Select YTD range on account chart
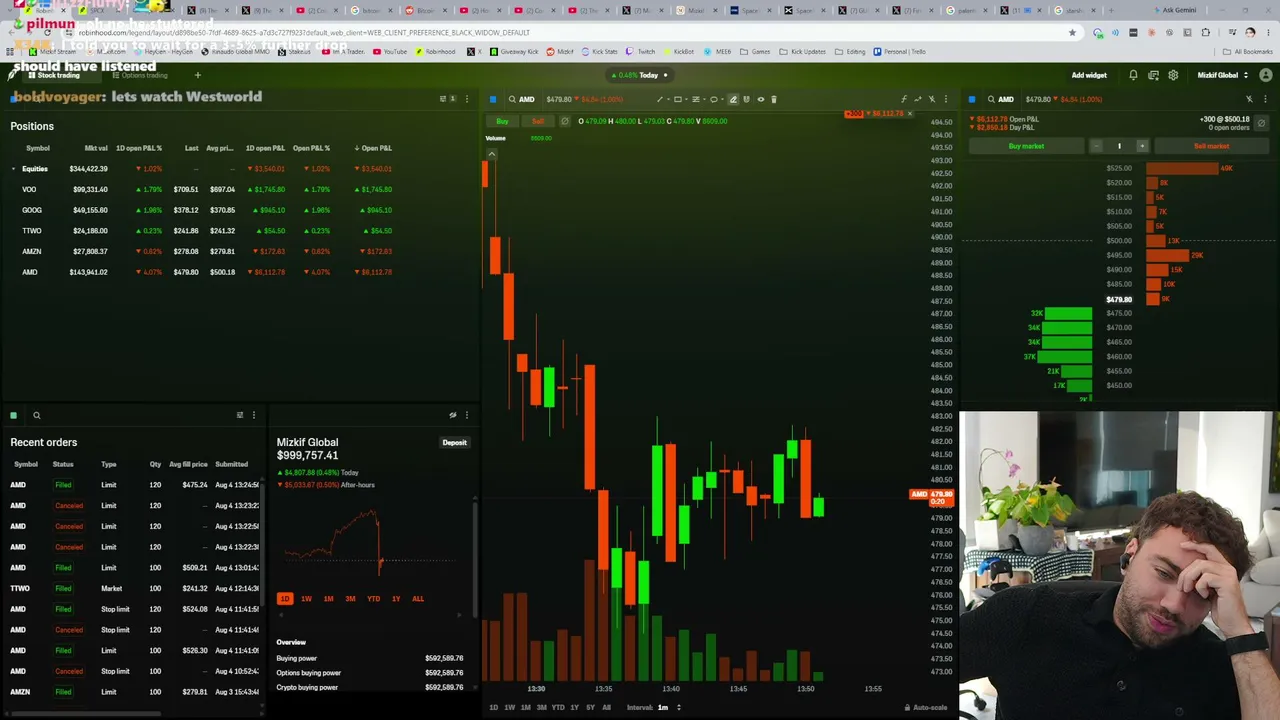The width and height of the screenshot is (1280, 720). pyautogui.click(x=373, y=599)
